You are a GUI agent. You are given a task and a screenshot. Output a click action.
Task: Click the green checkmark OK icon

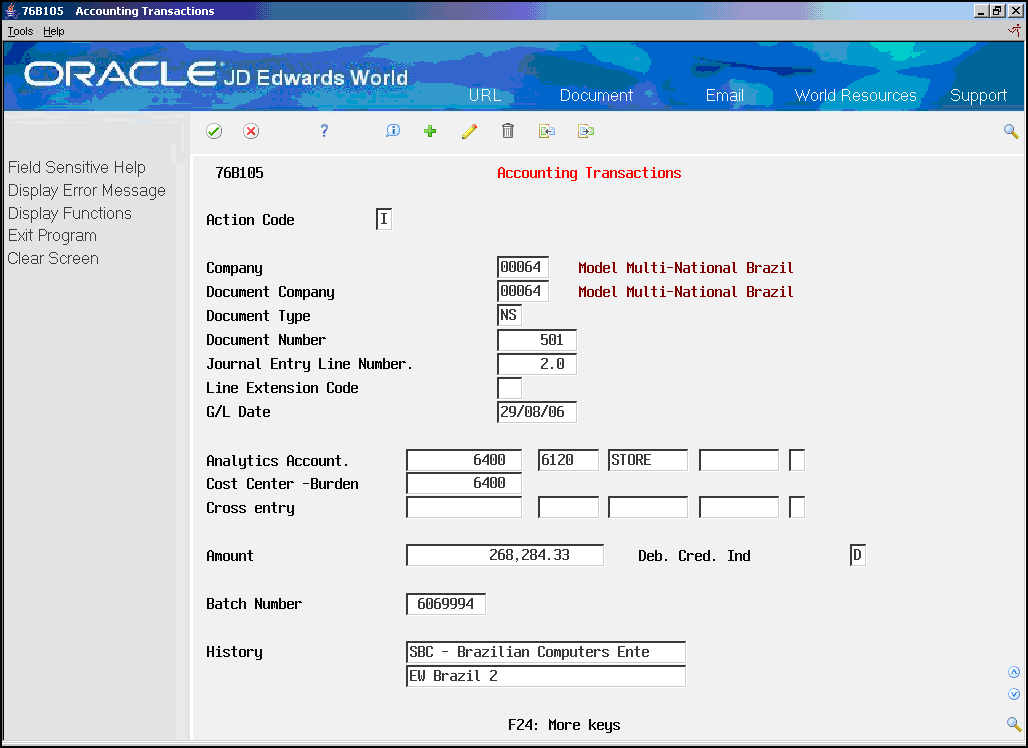(x=214, y=131)
